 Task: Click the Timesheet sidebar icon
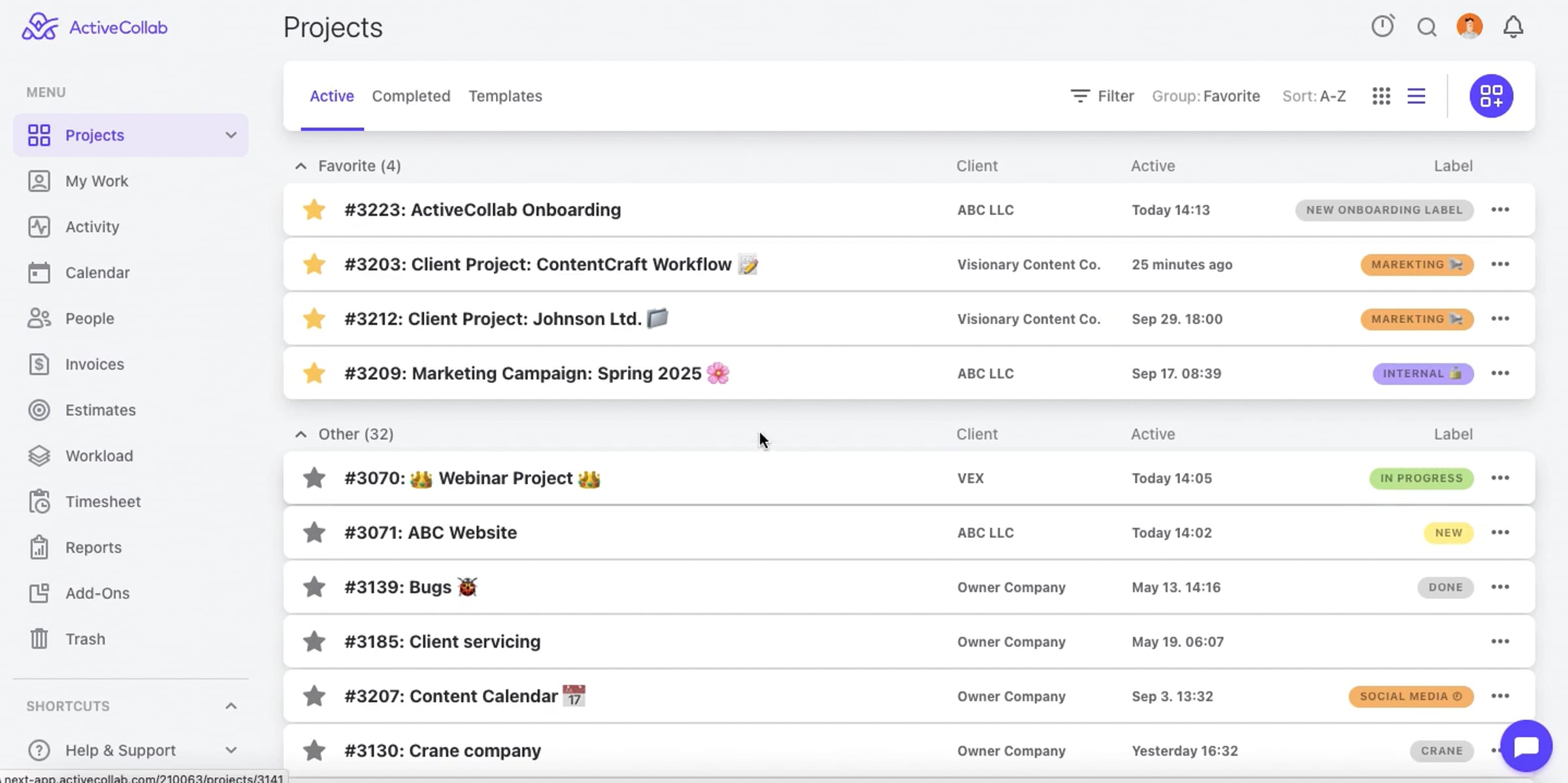39,501
